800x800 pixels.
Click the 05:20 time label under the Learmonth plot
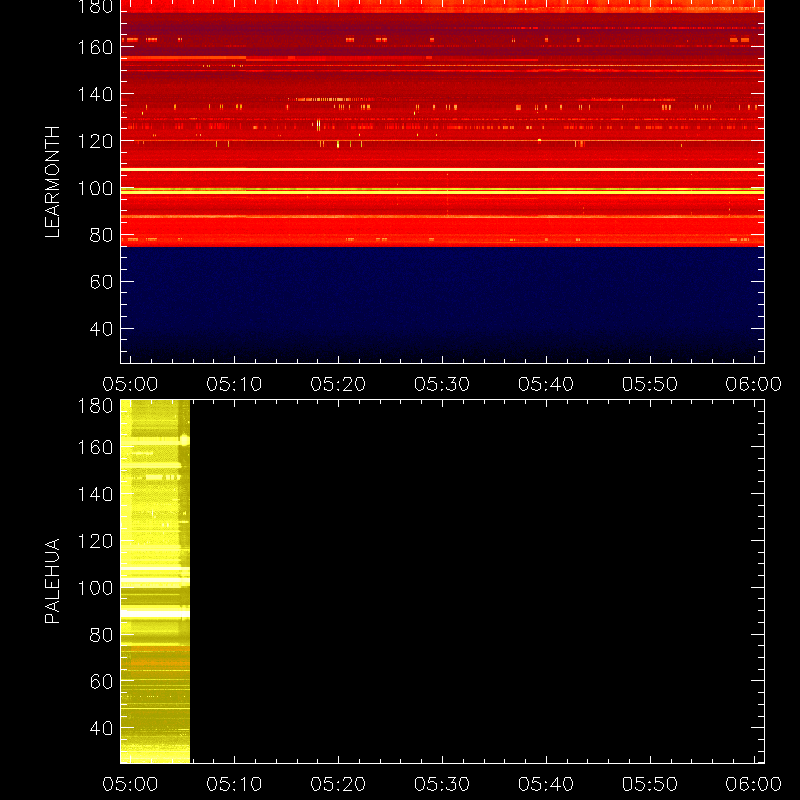(338, 384)
